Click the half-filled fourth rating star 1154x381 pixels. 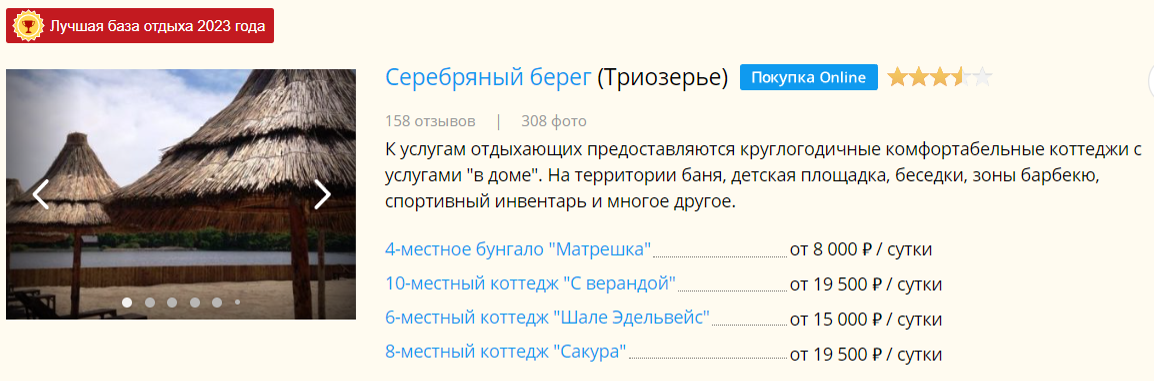pos(961,77)
